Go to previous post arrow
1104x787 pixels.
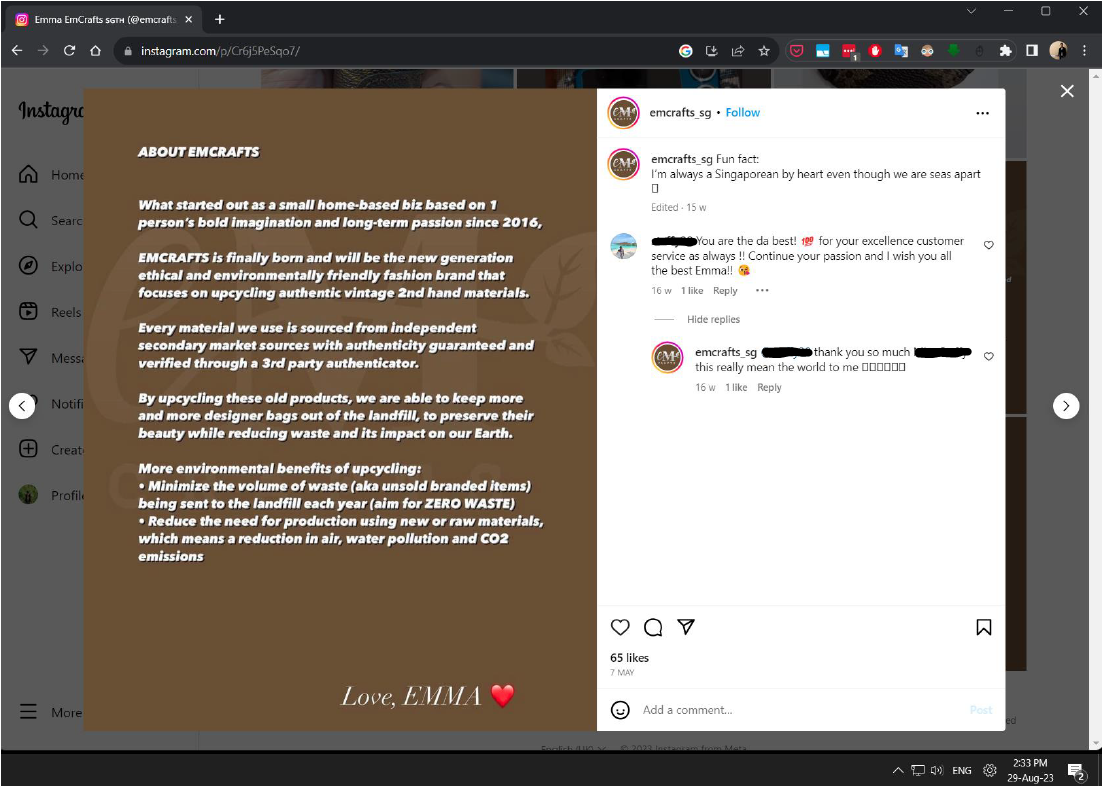[22, 405]
